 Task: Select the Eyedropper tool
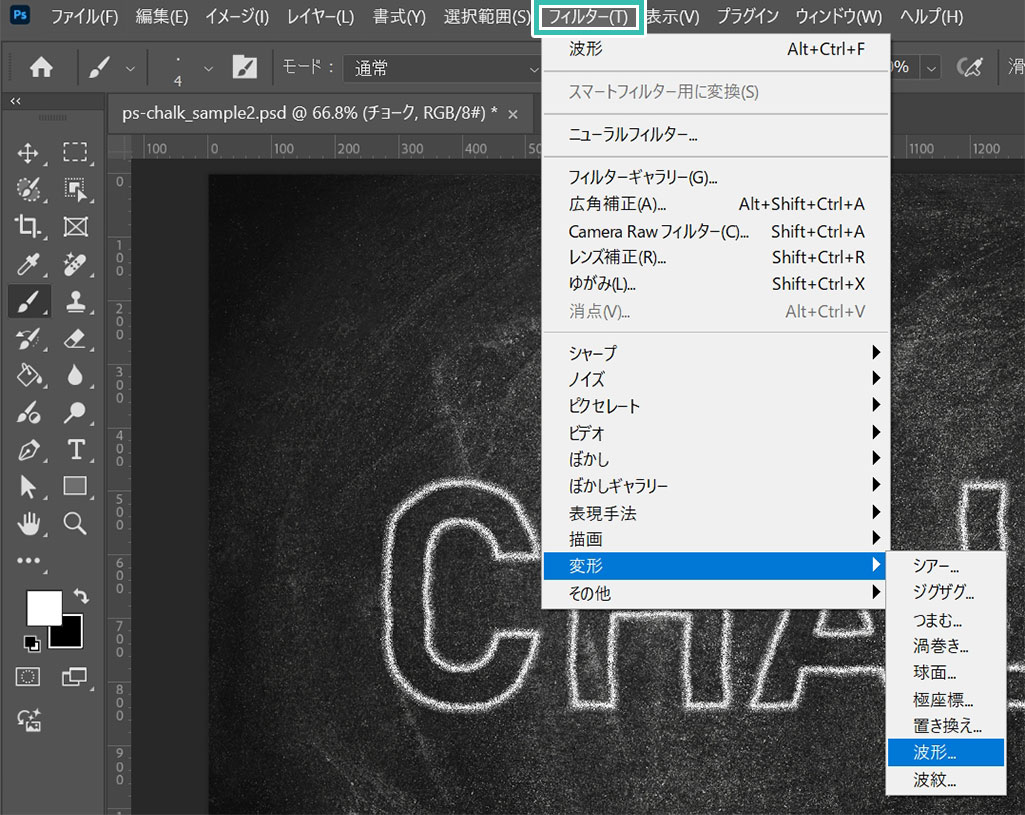pos(28,265)
